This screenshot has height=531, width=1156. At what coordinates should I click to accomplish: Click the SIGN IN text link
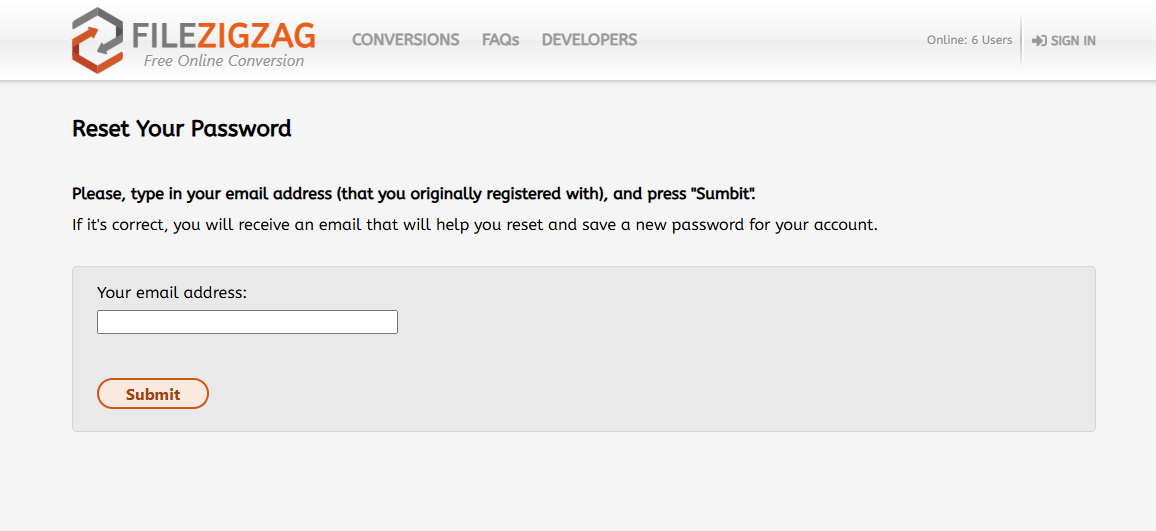(x=1073, y=41)
